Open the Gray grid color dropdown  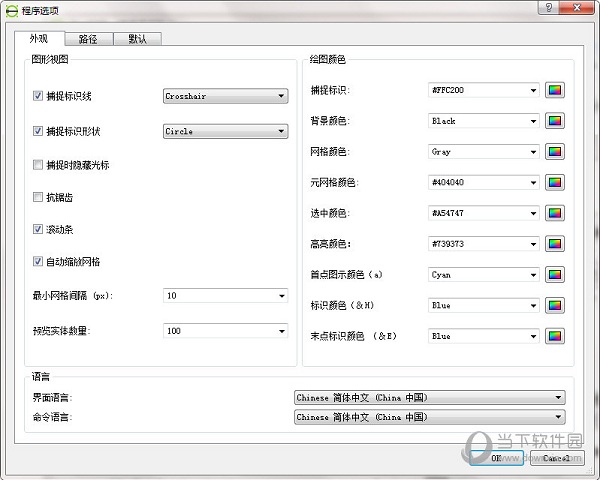(x=484, y=152)
